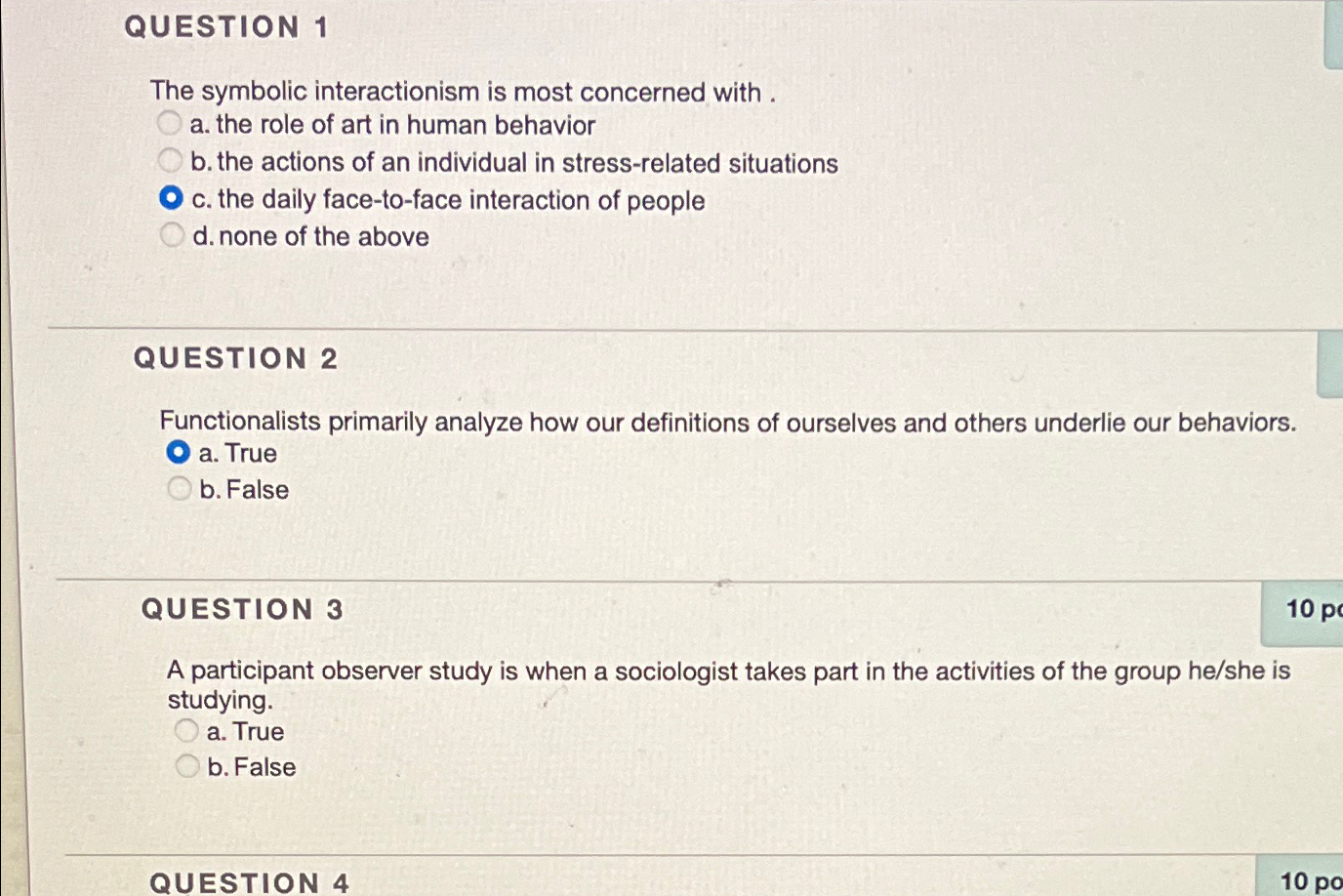The height and width of the screenshot is (896, 1343).
Task: Select answer b about stress-related situations
Action: point(171,159)
